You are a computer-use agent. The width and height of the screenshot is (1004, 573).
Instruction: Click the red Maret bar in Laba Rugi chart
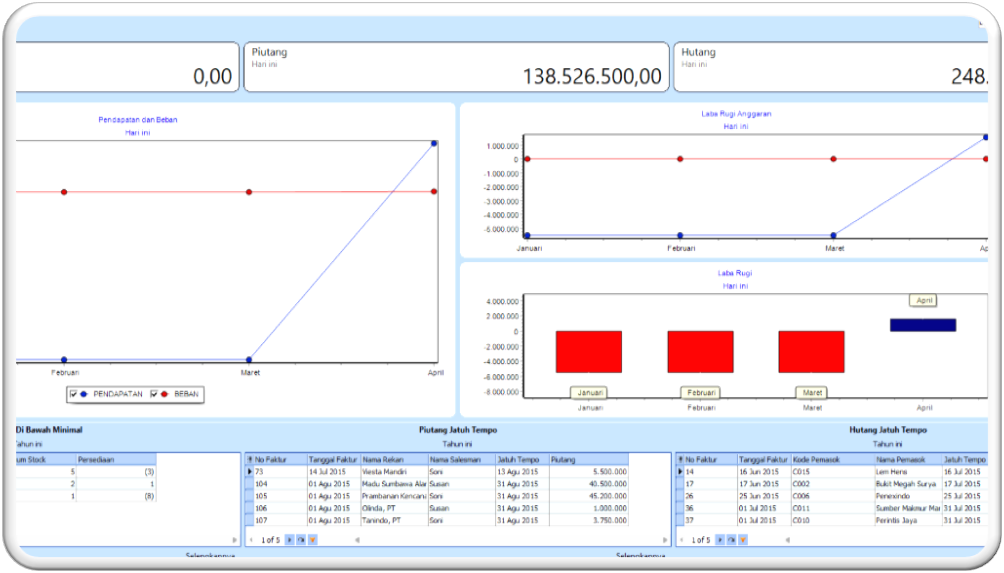click(811, 351)
